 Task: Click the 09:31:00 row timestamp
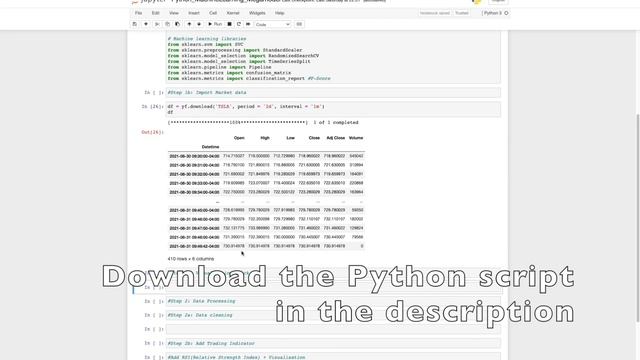[194, 165]
